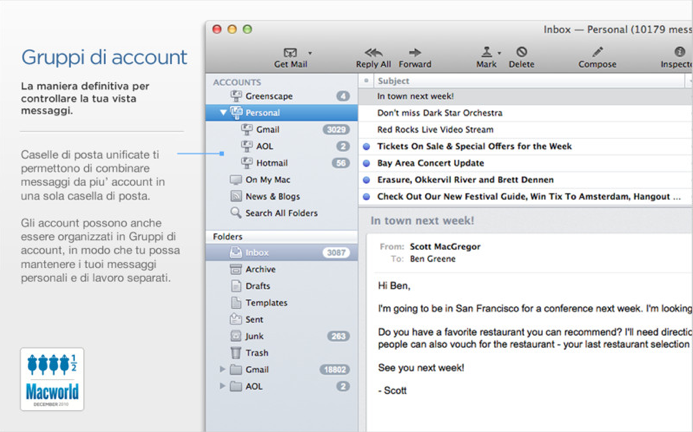
Task: Click the yellow minimize window button
Action: (232, 29)
